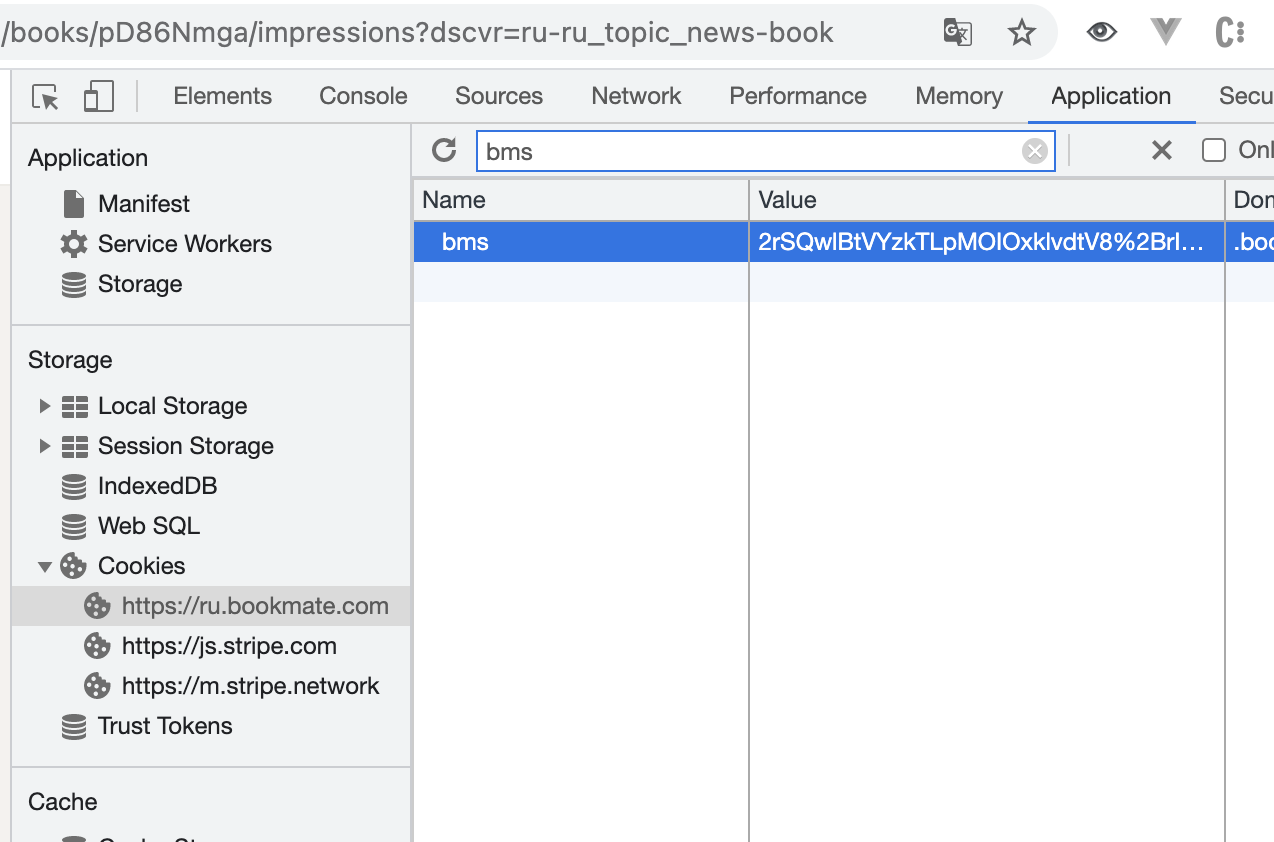Open the Service Workers section
The height and width of the screenshot is (842, 1274).
[x=184, y=244]
